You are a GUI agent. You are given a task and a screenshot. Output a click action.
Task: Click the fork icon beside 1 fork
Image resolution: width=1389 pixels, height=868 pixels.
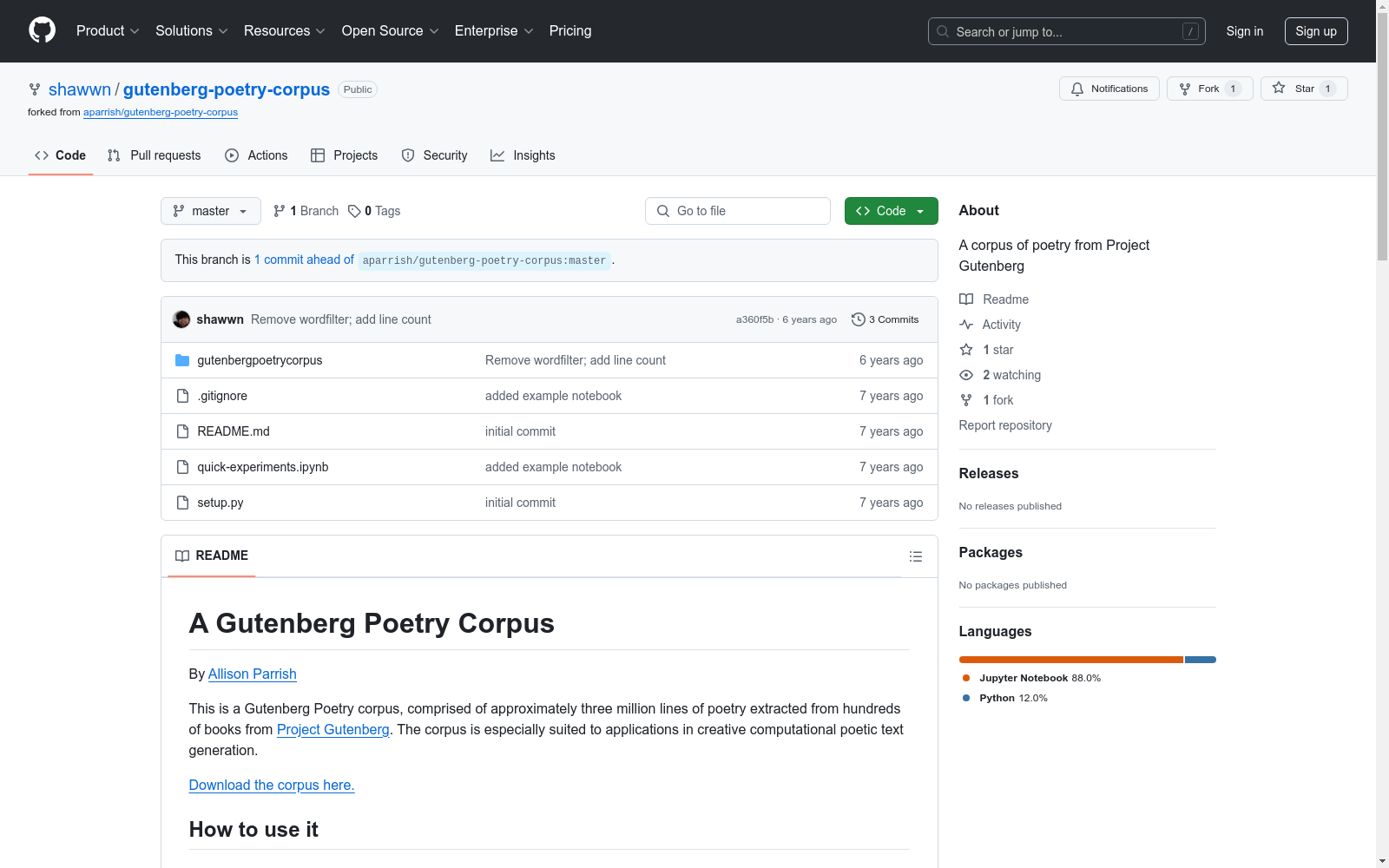(966, 400)
